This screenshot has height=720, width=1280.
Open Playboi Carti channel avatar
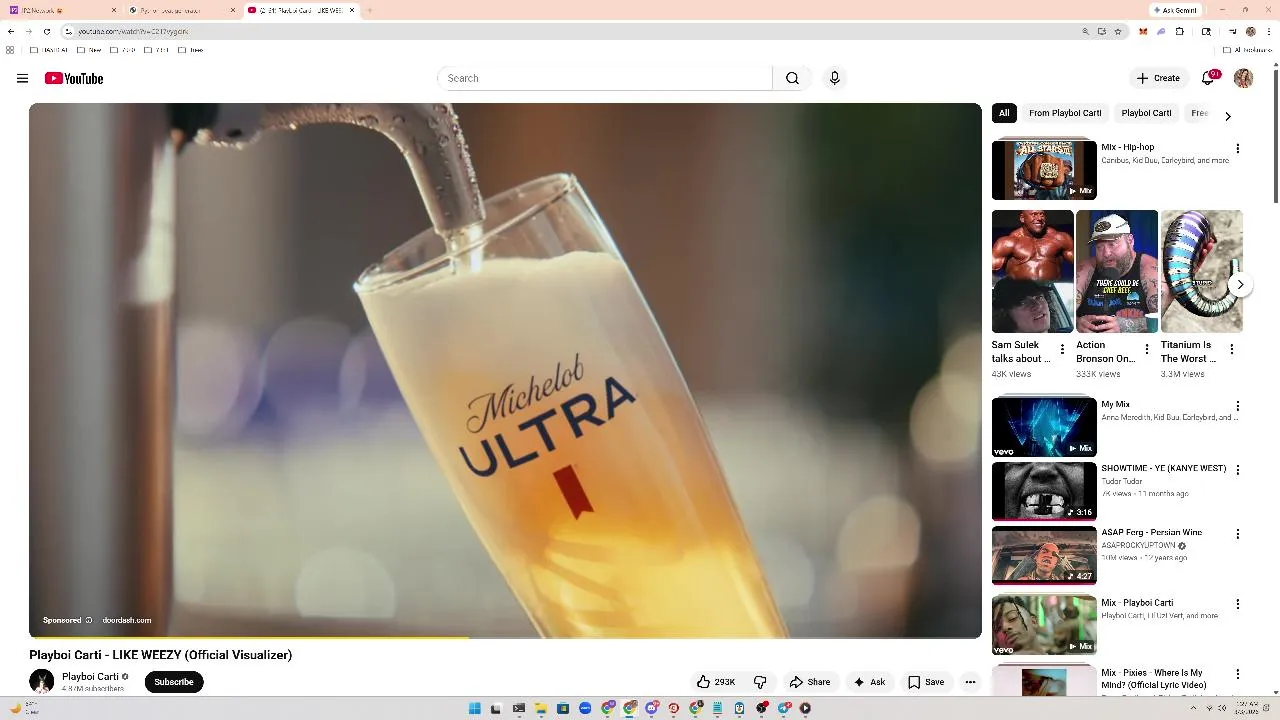pyautogui.click(x=41, y=682)
